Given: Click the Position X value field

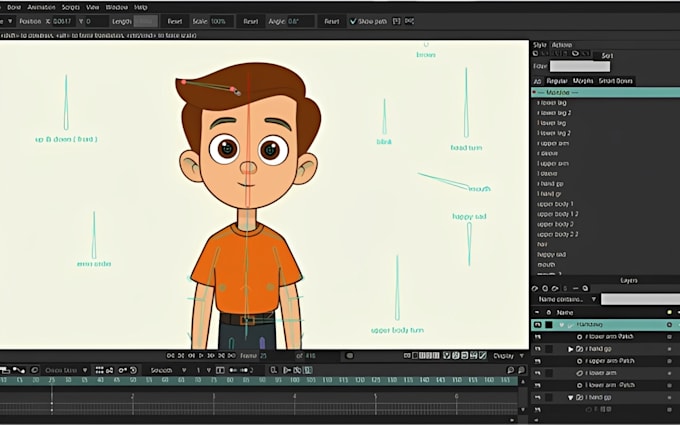Looking at the screenshot, I should point(63,21).
